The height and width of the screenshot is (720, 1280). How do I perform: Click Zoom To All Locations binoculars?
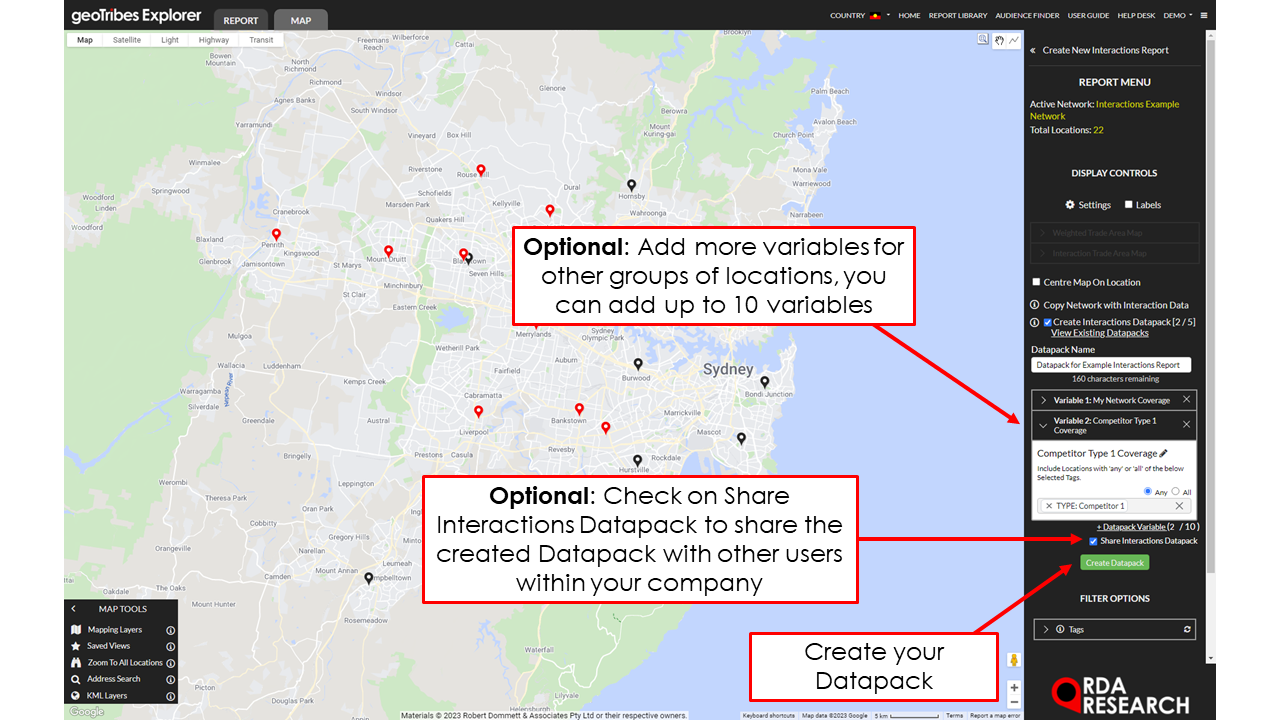click(76, 662)
